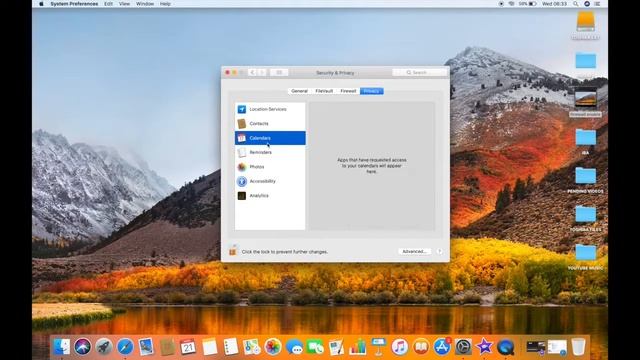Open the Help menu
Image resolution: width=640 pixels, height=360 pixels.
click(x=165, y=4)
